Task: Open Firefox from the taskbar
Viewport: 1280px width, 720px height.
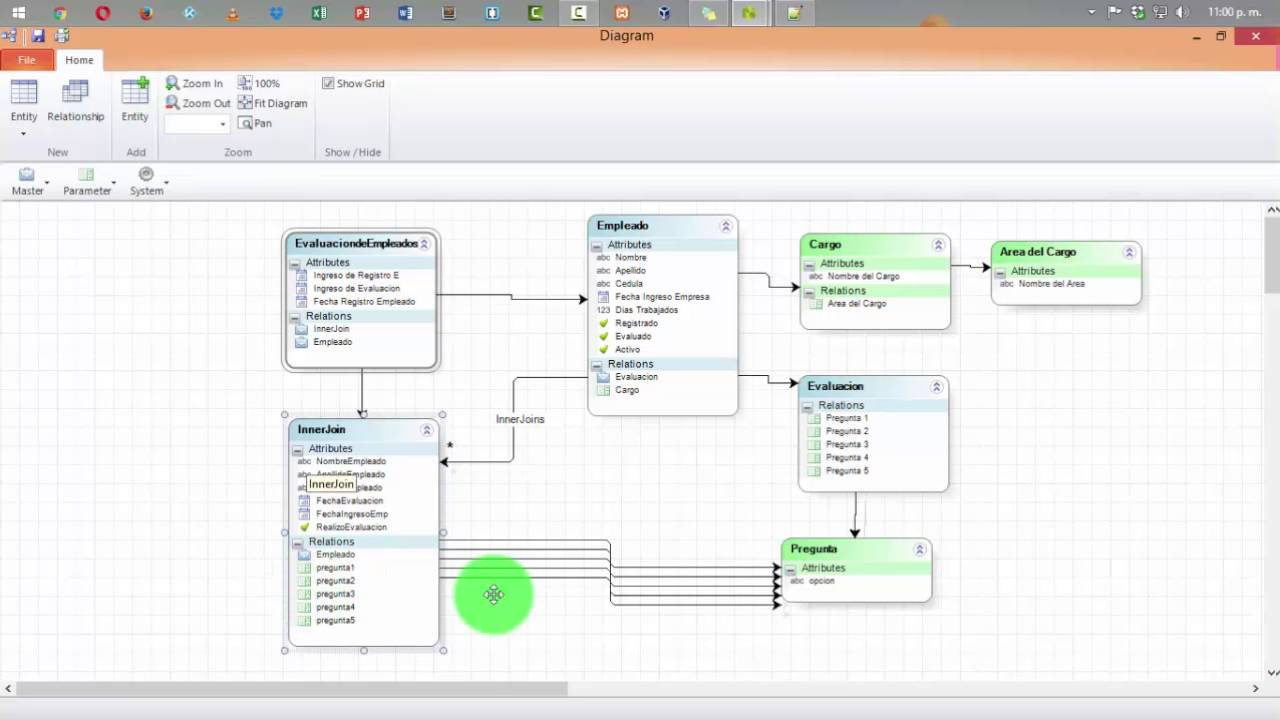Action: 146,13
